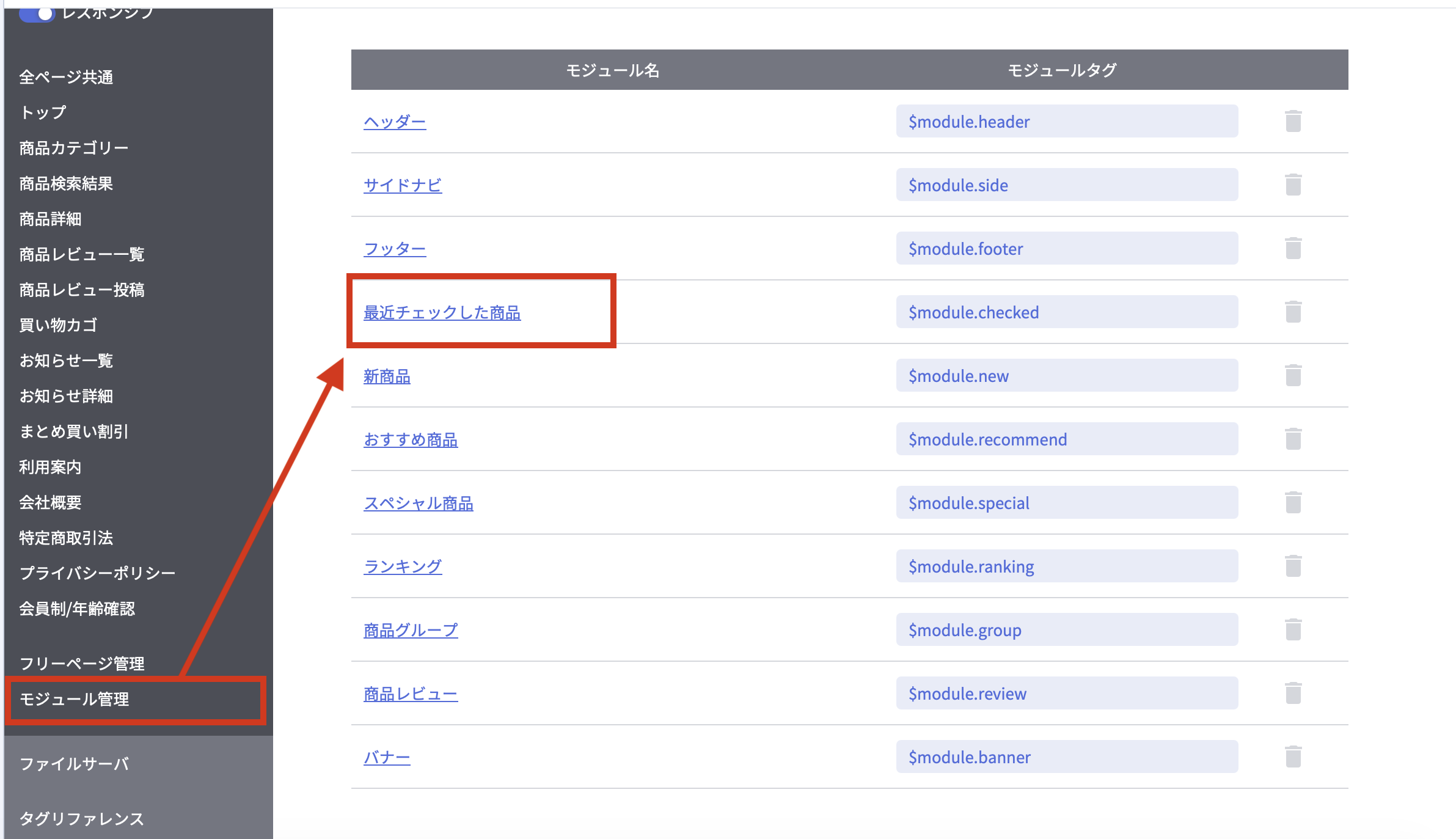Select 全ページ共通 in sidebar
The height and width of the screenshot is (839, 1456).
click(66, 78)
